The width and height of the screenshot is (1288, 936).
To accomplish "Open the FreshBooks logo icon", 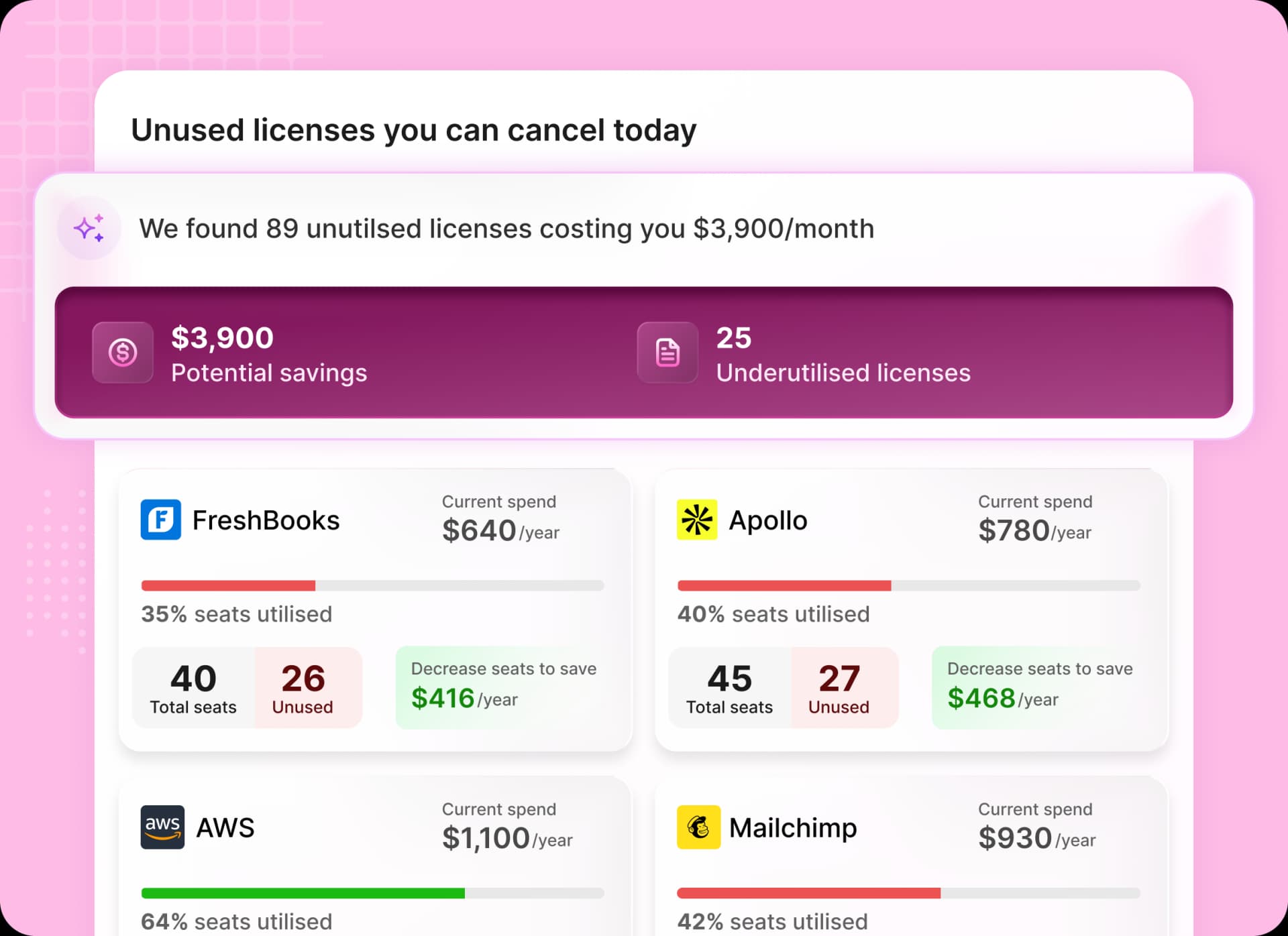I will coord(161,520).
